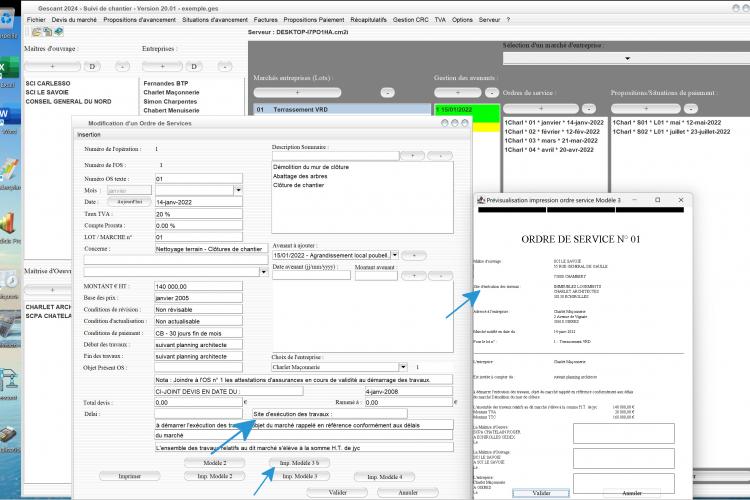This screenshot has width=750, height=500.
Task: Open the TVA menu
Action: (x=440, y=20)
